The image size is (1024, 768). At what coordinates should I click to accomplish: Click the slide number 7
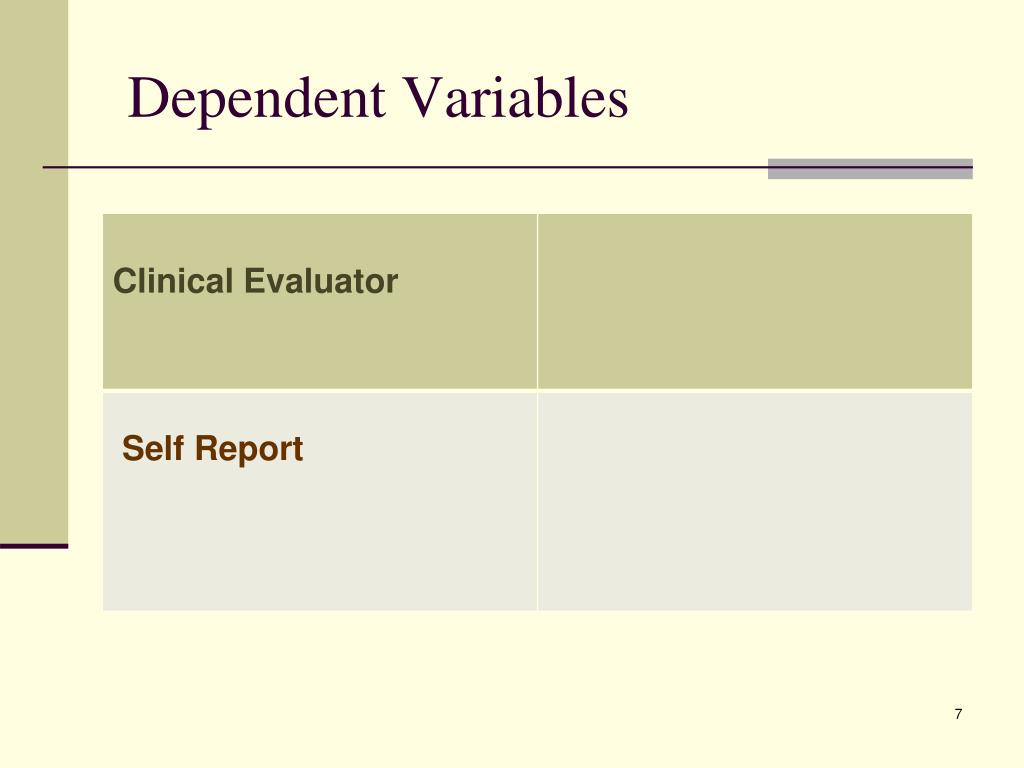tap(958, 714)
